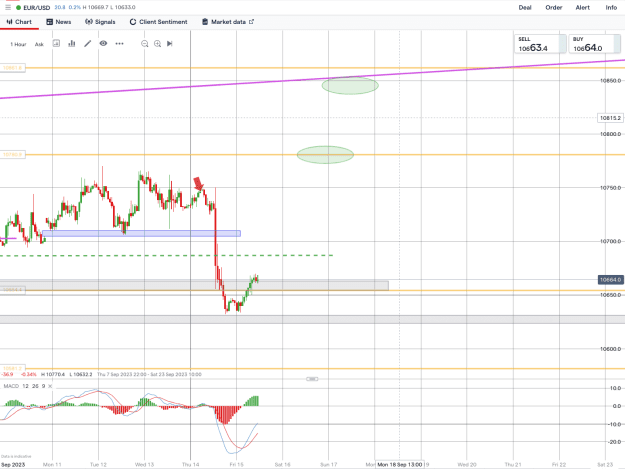The width and height of the screenshot is (625, 469).
Task: Jump to latest candle
Action: coord(170,44)
